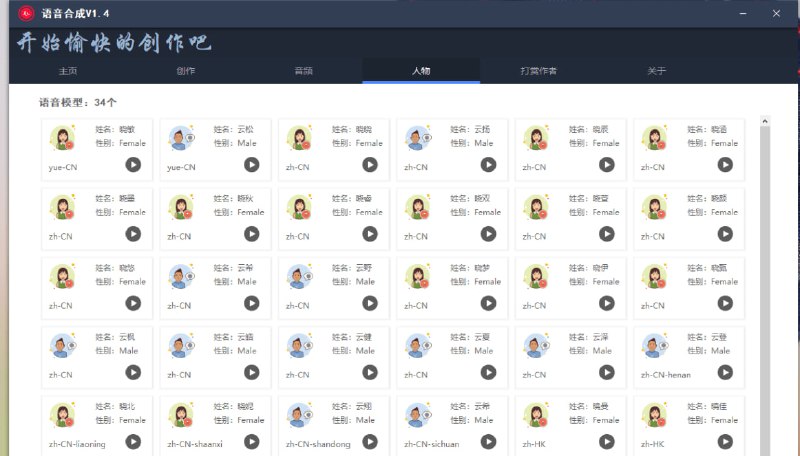Viewport: 800px width, 456px height.
Task: Click the yue-CN Female avatar icon
Action: [63, 138]
